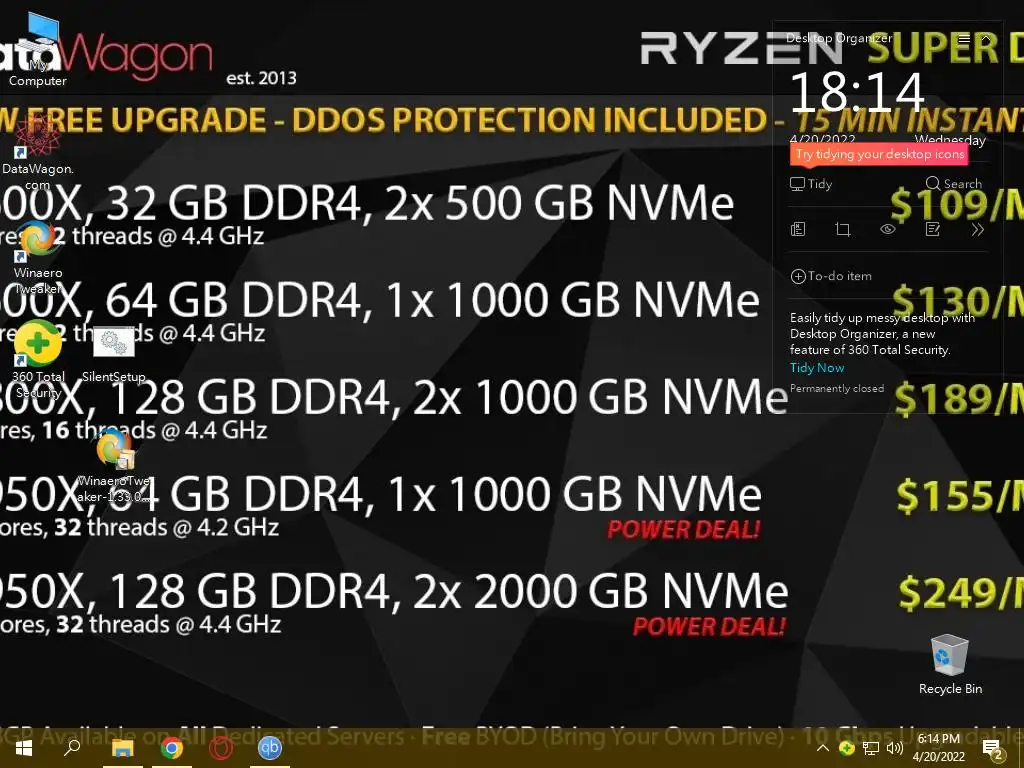
Task: Open the Action Center notifications
Action: coord(993,749)
